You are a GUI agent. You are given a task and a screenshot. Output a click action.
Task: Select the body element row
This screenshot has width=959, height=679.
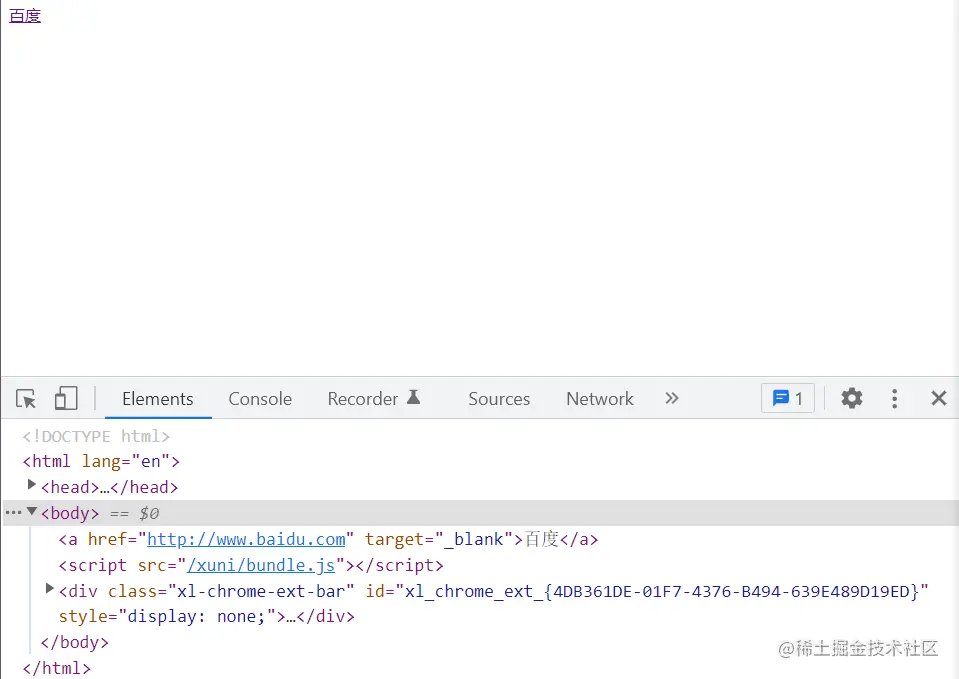coord(481,513)
